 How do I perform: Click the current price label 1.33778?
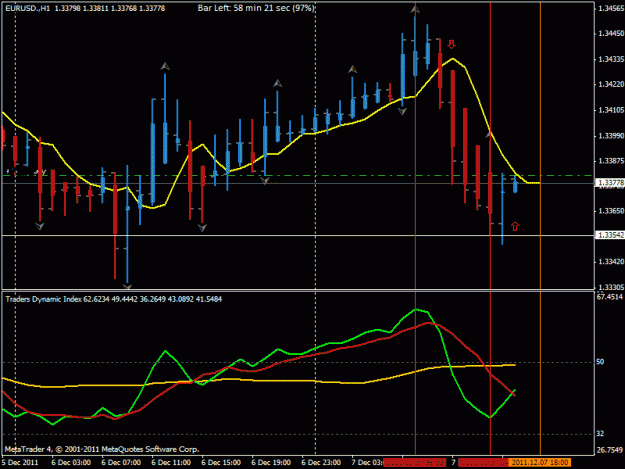click(x=610, y=182)
